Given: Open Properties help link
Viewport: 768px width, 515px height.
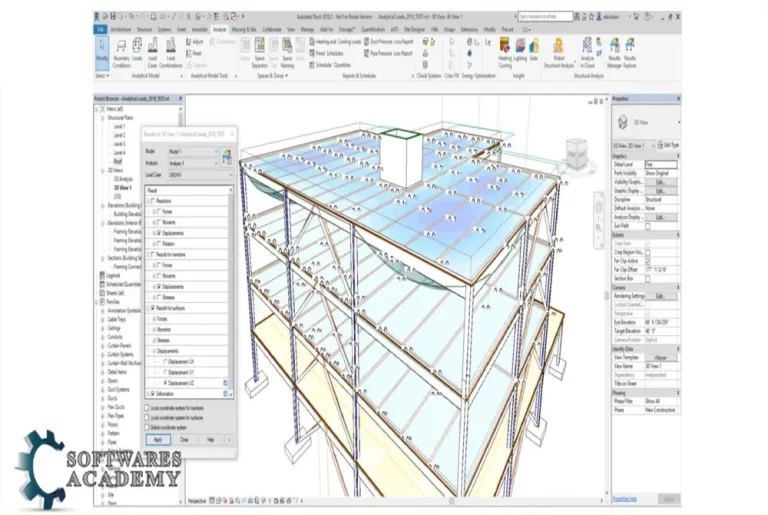Looking at the screenshot, I should [624, 499].
